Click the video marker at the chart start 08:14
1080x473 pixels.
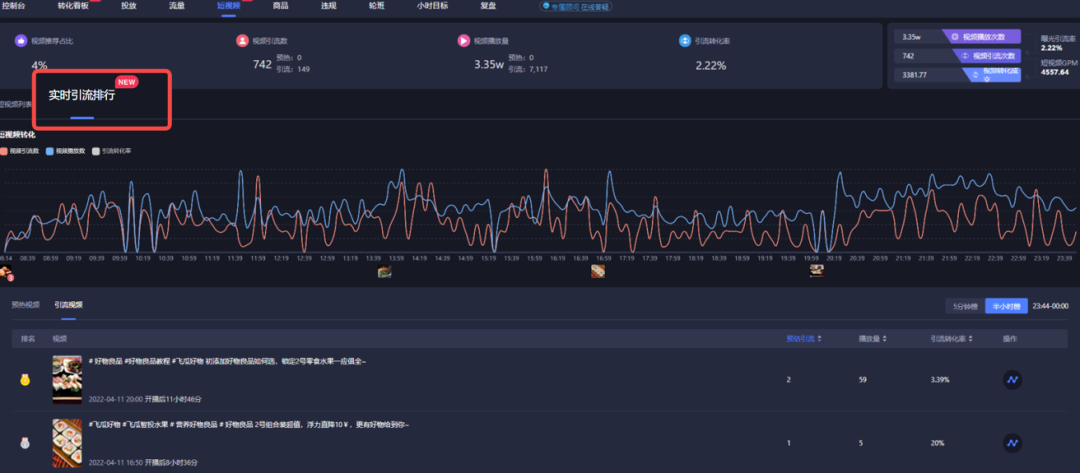(6, 273)
